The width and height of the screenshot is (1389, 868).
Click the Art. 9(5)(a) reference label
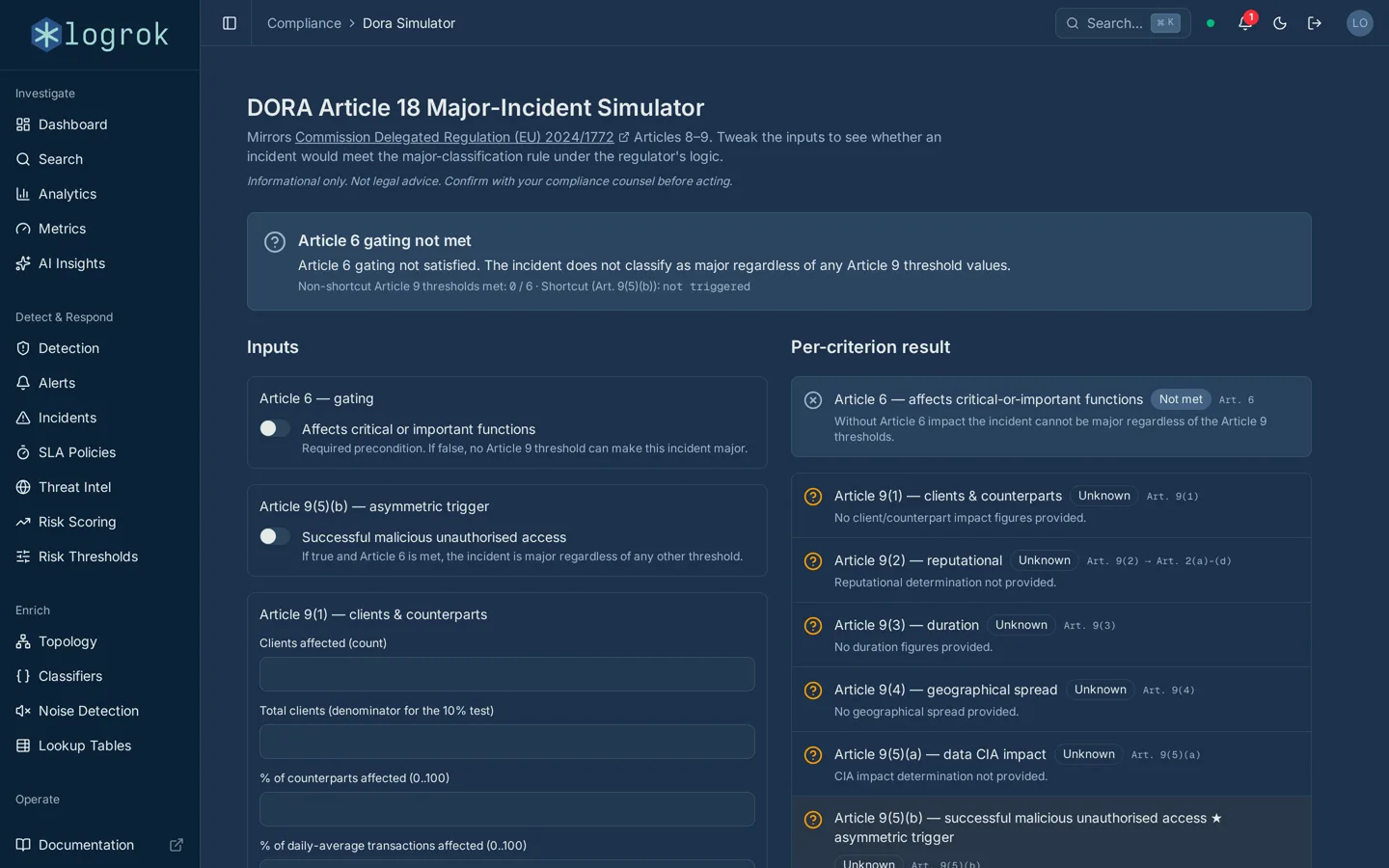[x=1165, y=755]
